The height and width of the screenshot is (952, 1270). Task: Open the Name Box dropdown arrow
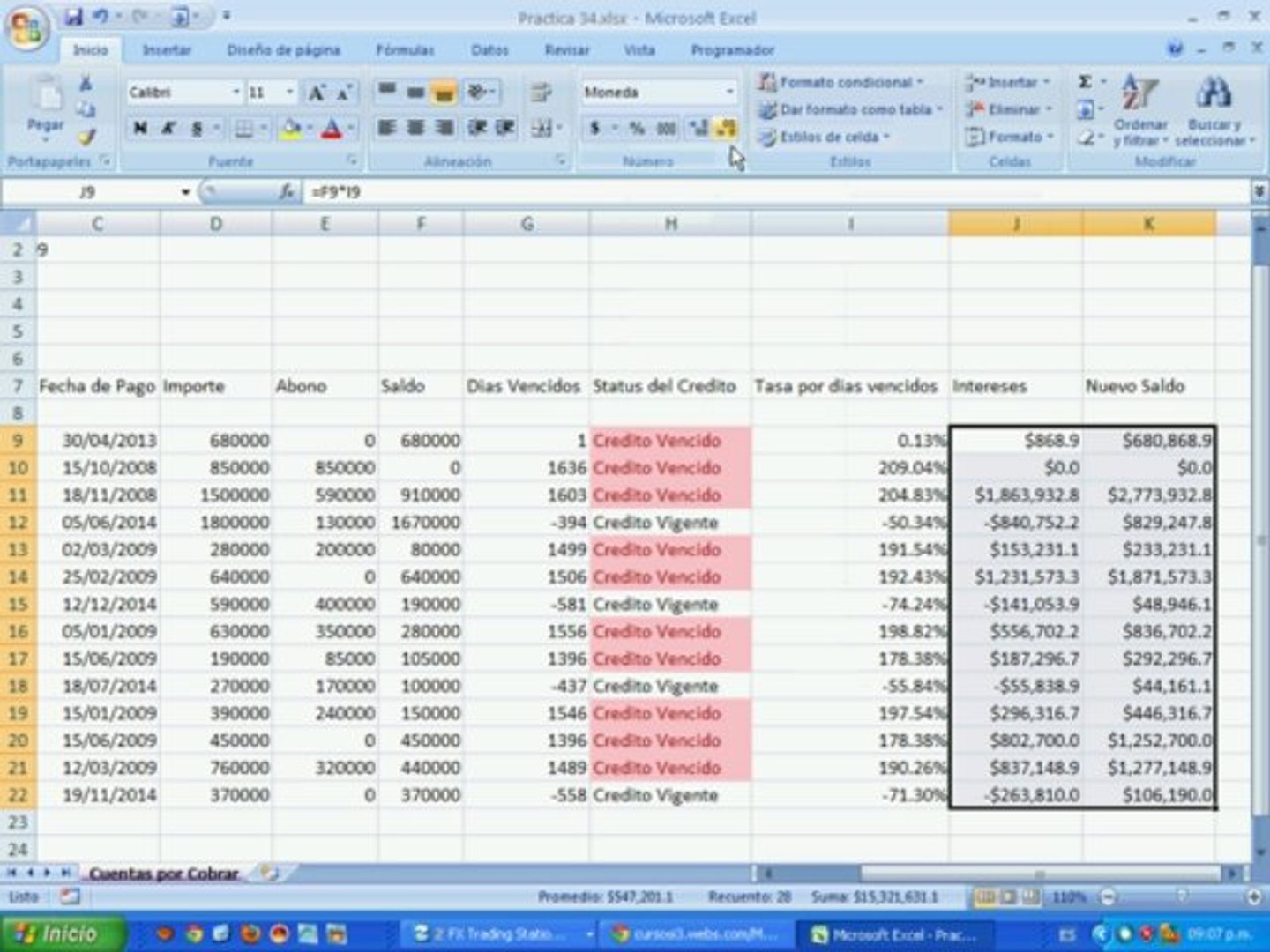click(185, 192)
